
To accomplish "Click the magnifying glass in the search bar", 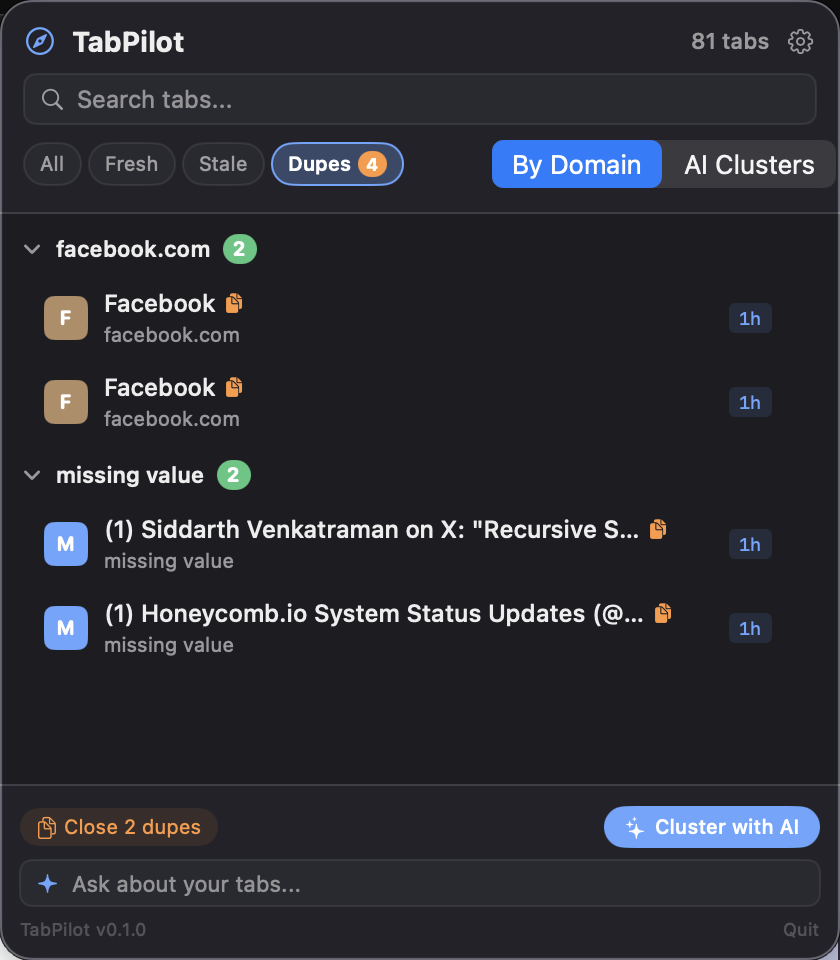I will [x=53, y=99].
